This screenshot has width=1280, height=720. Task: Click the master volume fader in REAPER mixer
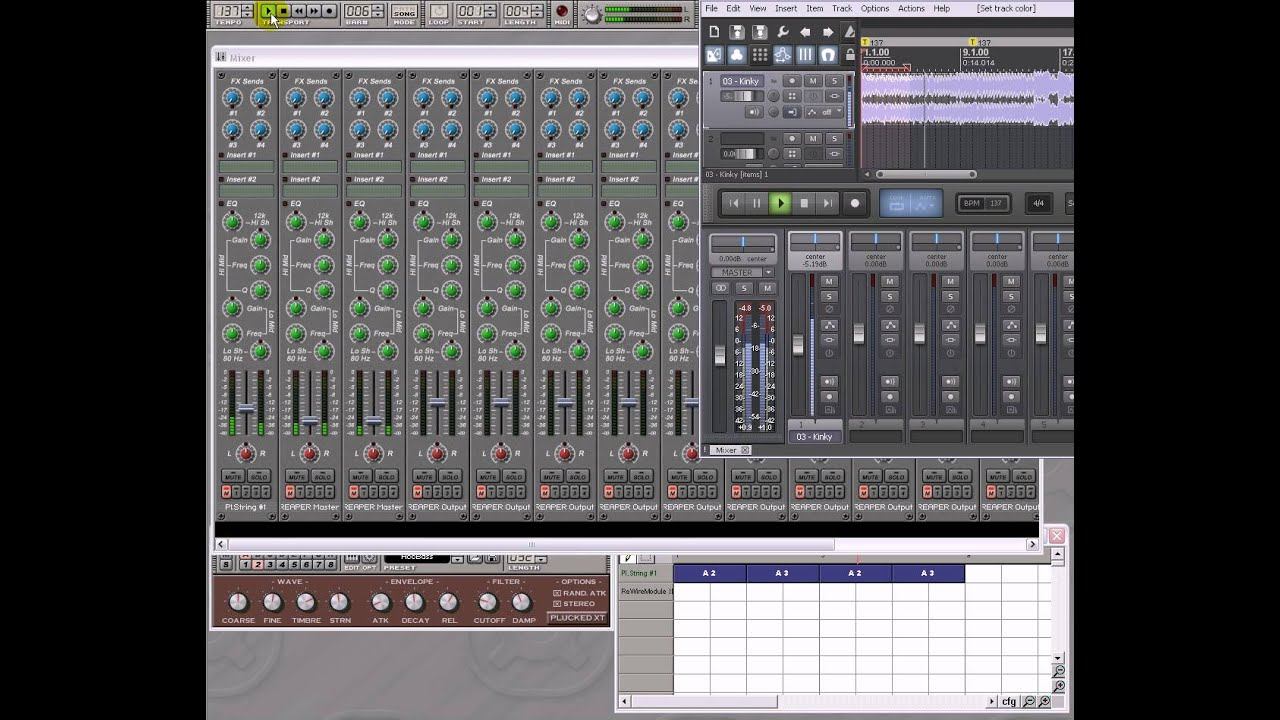[719, 354]
